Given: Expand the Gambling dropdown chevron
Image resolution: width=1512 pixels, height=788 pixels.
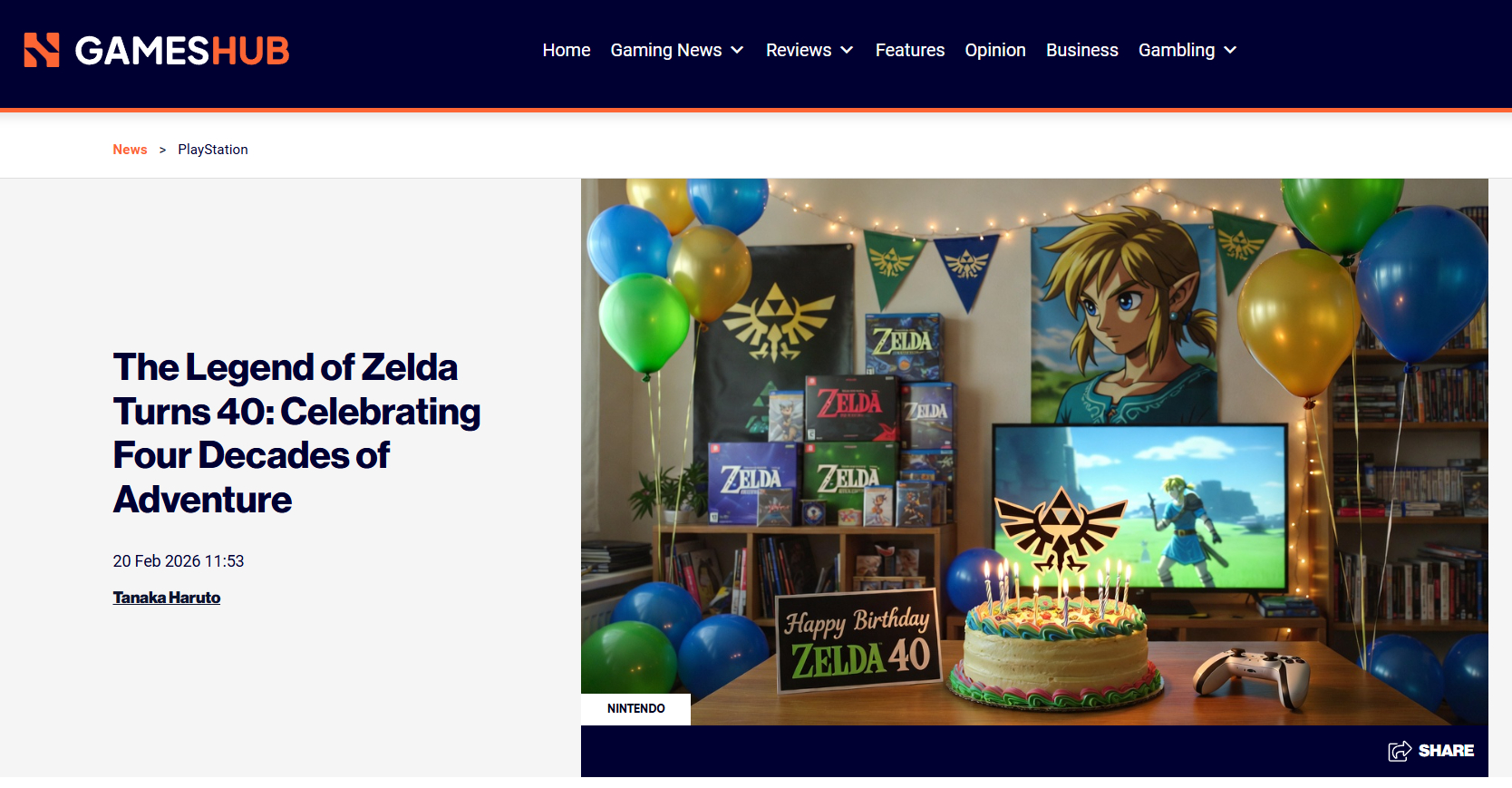Looking at the screenshot, I should point(1230,50).
